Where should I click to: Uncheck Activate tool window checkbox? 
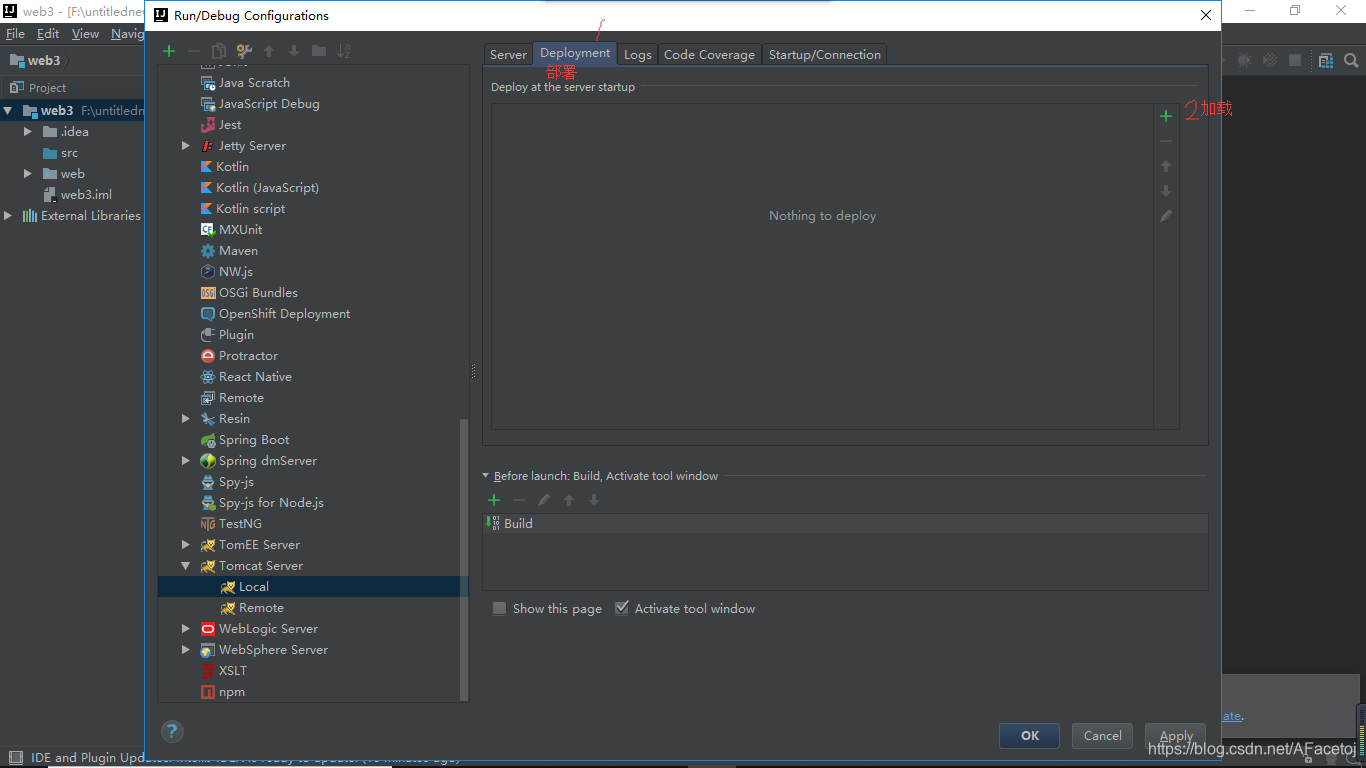622,608
